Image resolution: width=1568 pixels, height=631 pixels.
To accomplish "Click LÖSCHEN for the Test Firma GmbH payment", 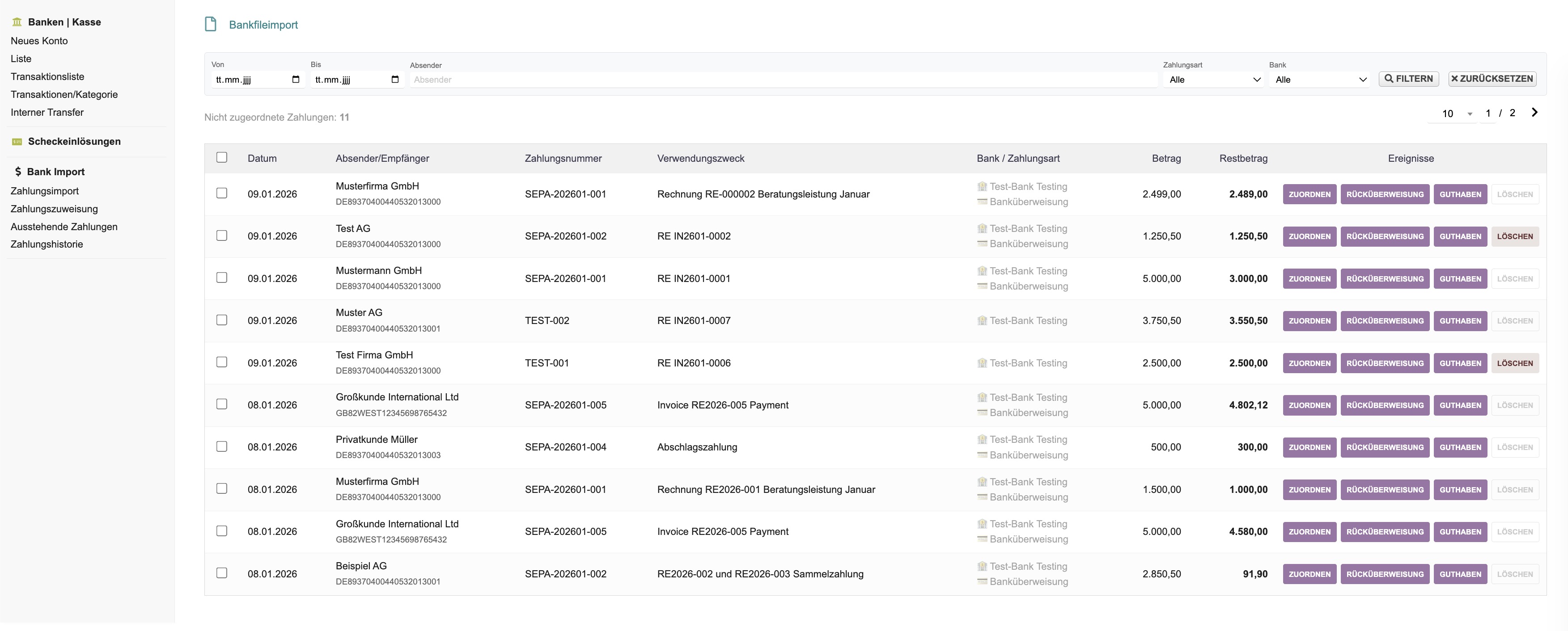I will click(1514, 363).
